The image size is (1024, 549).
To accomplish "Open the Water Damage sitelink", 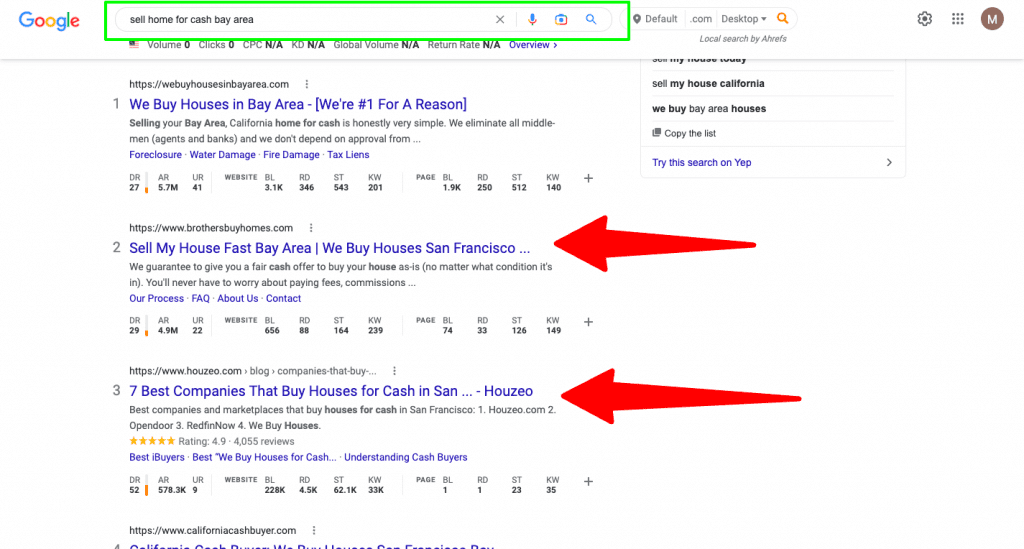I will 223,155.
